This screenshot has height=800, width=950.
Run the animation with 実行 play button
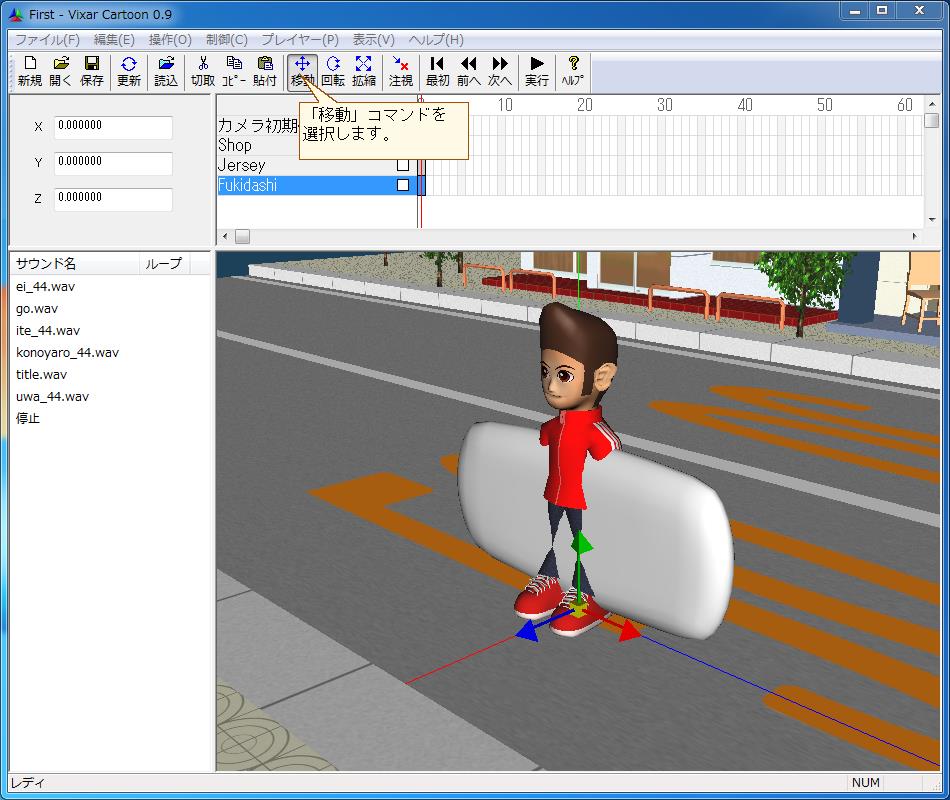pyautogui.click(x=537, y=71)
